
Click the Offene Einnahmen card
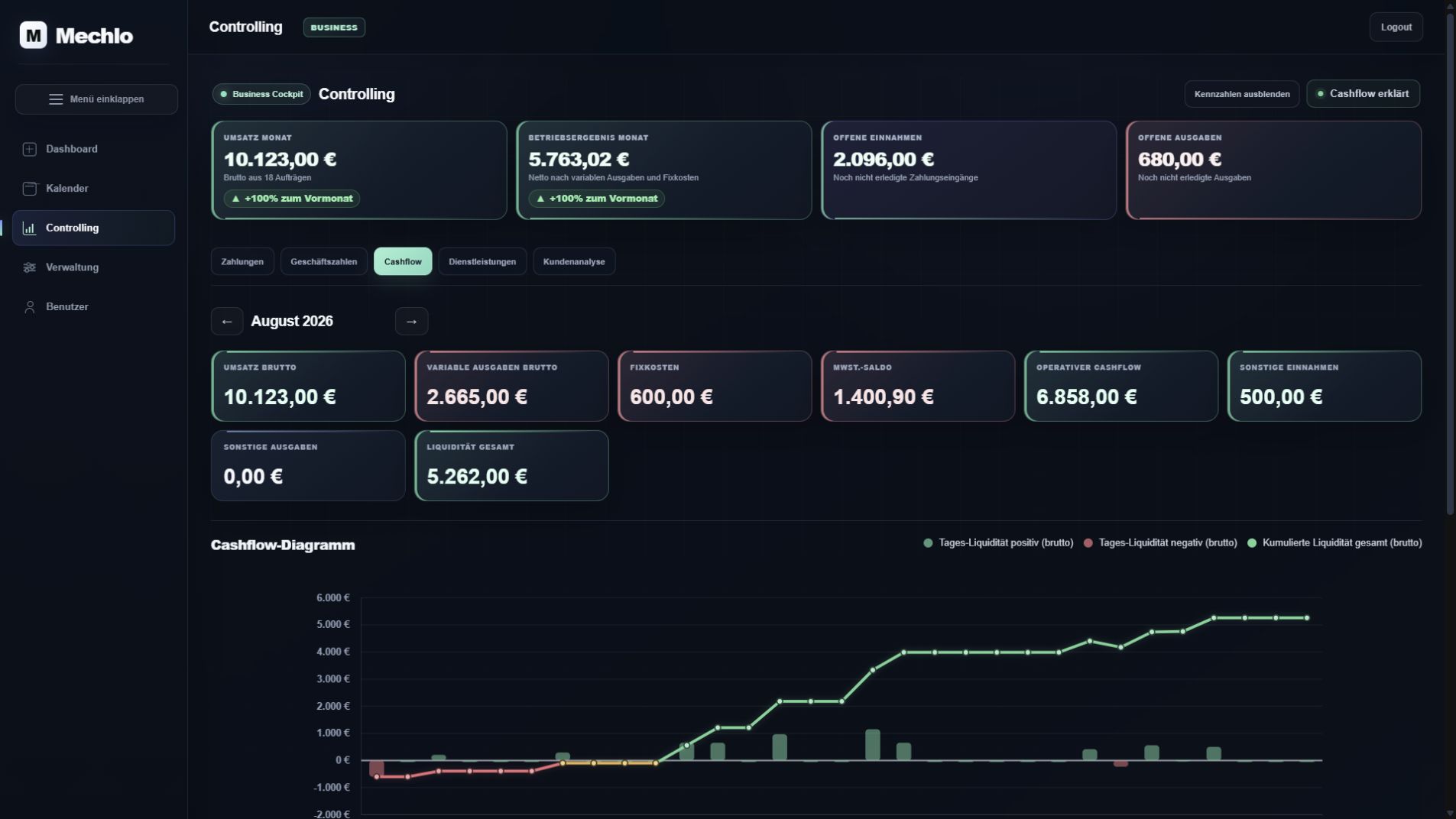(968, 170)
